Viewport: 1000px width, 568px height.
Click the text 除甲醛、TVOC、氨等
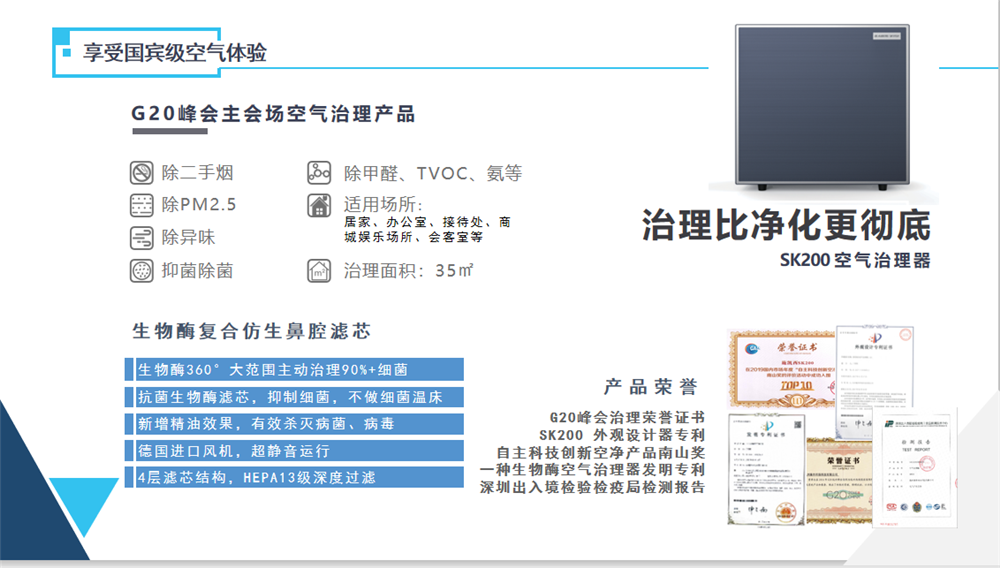433,173
